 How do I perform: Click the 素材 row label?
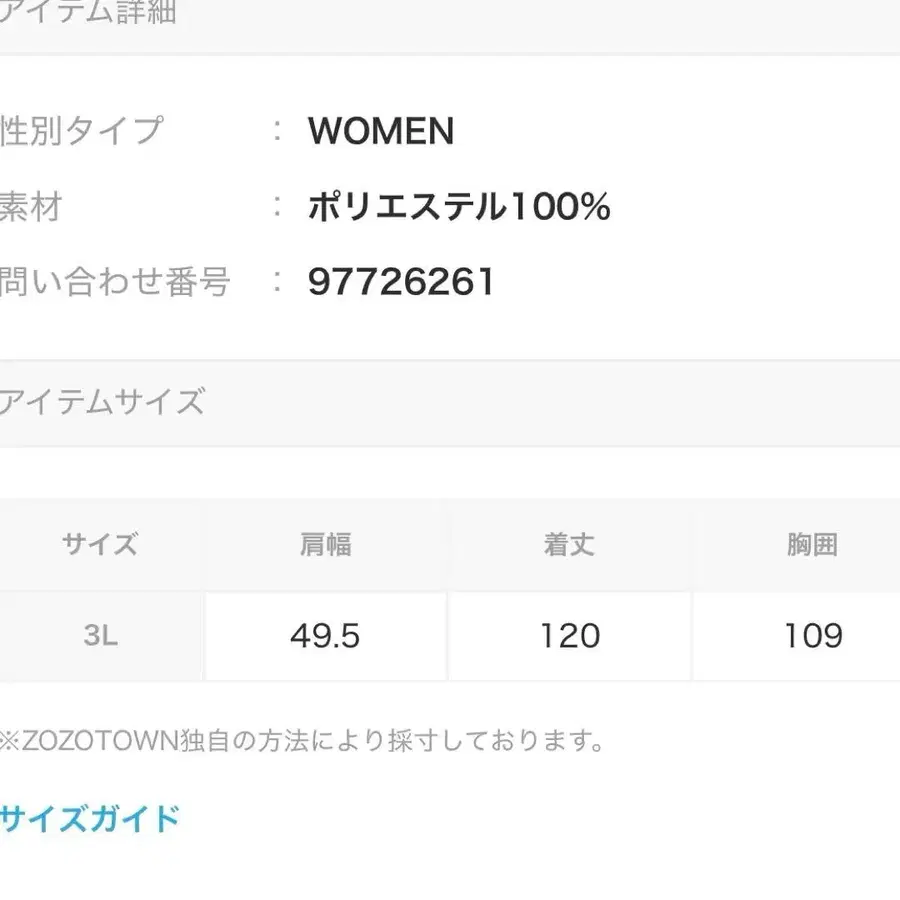(x=33, y=207)
